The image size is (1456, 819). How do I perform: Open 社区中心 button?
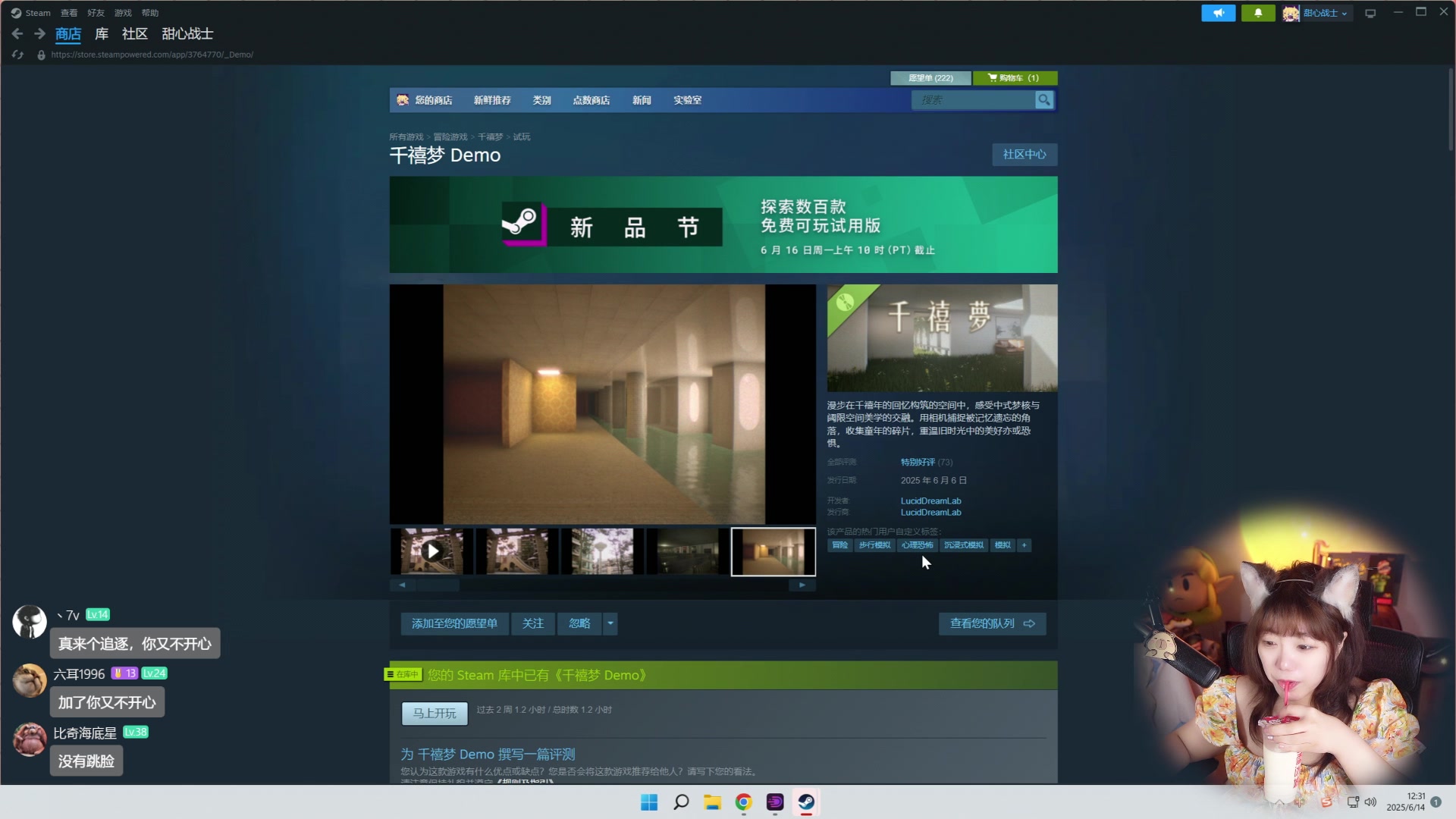1025,155
